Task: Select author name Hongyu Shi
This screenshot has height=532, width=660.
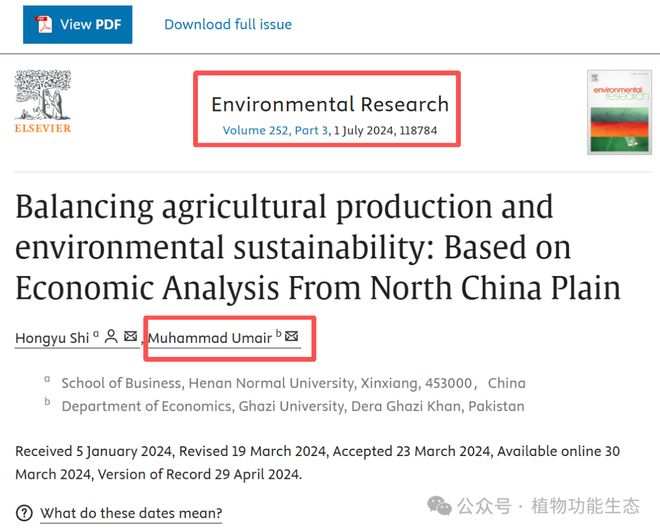Action: click(x=51, y=338)
